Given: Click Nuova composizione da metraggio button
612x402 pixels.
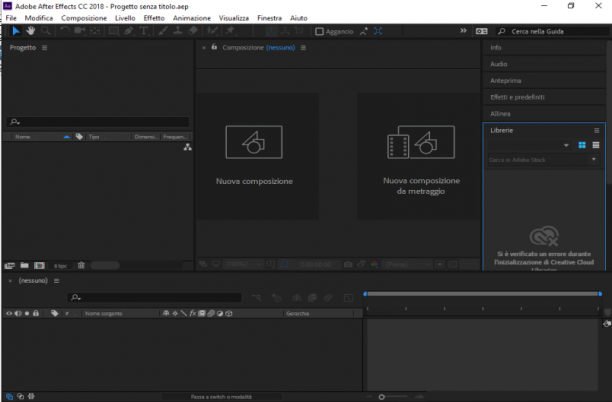Looking at the screenshot, I should coord(418,156).
